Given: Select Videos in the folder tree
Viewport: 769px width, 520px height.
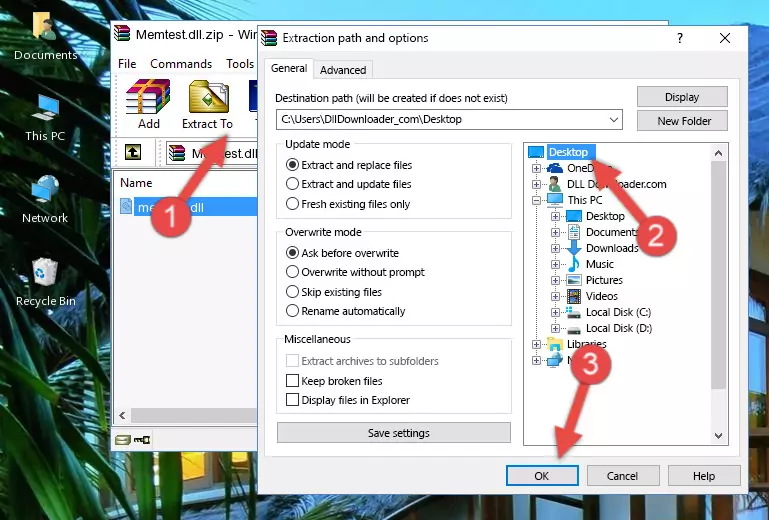Looking at the screenshot, I should (601, 296).
